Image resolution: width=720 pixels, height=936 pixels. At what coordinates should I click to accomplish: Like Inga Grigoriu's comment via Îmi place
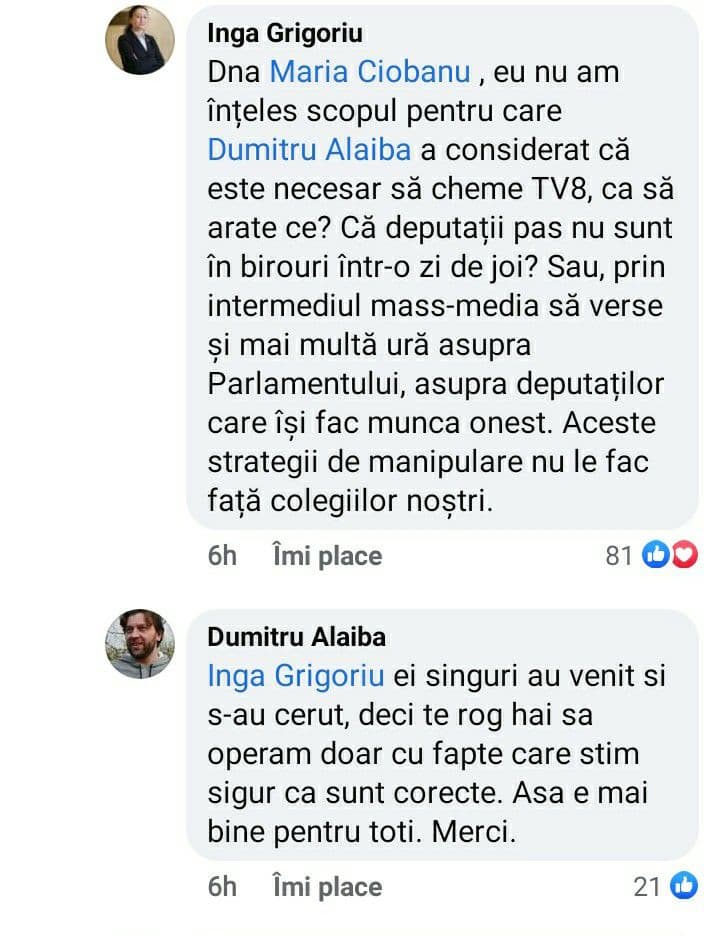pos(327,556)
